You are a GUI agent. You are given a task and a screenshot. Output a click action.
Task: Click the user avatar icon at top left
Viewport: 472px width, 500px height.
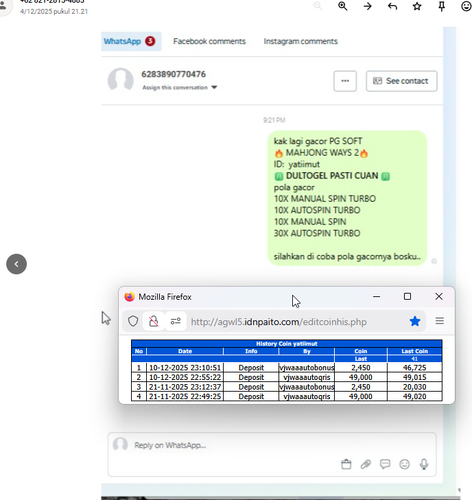click(x=3, y=6)
